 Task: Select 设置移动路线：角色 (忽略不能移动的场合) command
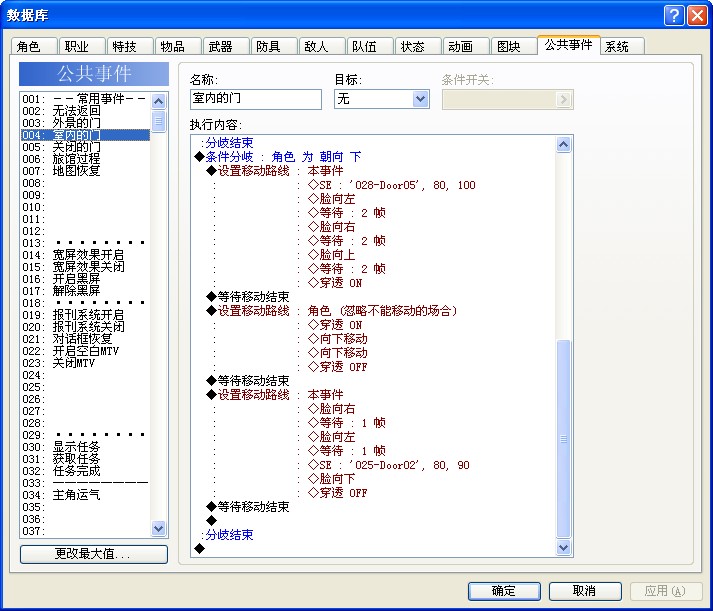click(332, 311)
